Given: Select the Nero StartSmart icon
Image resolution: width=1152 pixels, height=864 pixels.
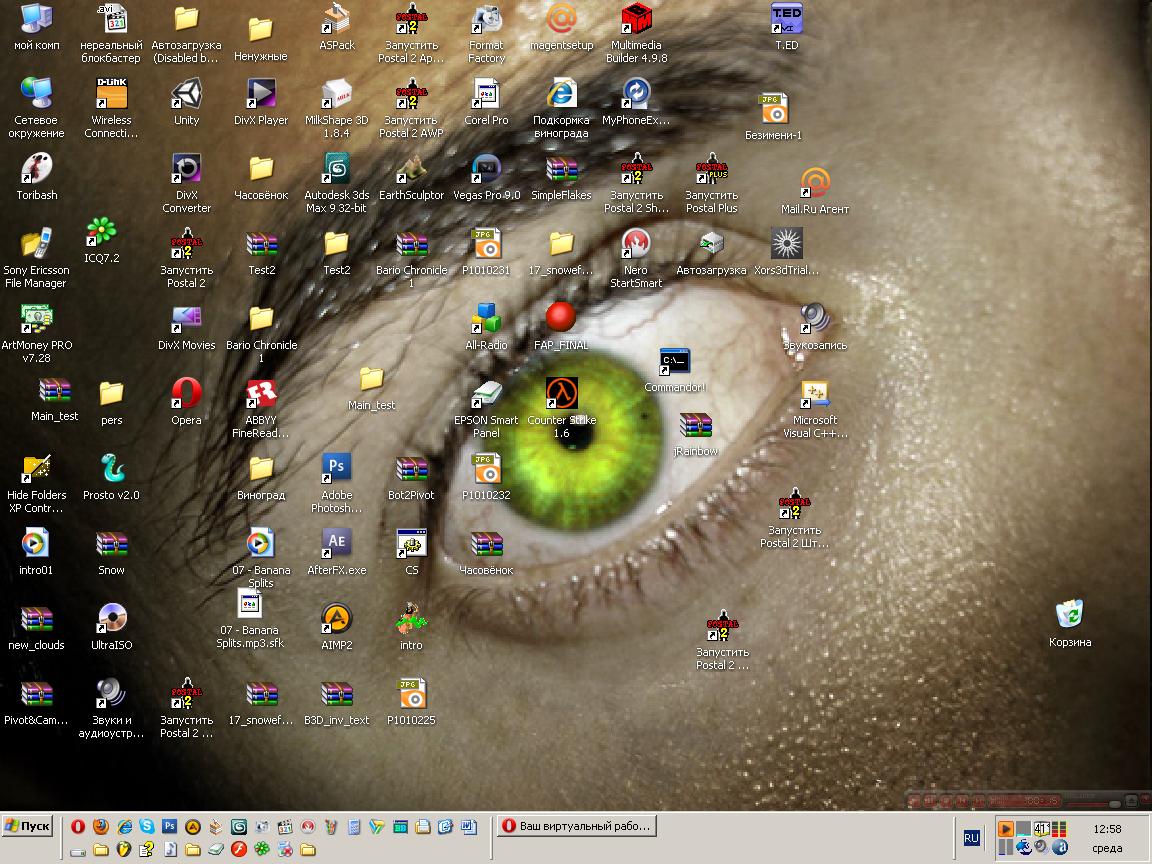Looking at the screenshot, I should tap(636, 246).
